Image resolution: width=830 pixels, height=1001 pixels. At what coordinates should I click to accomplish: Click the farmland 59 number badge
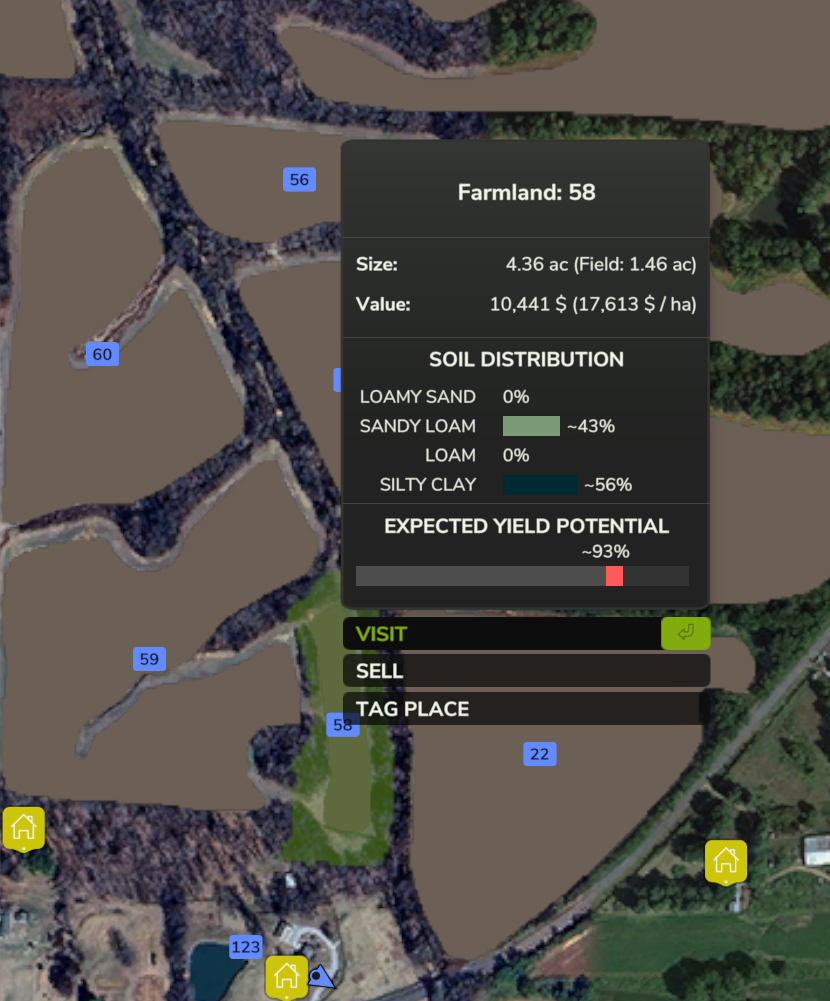pos(149,659)
